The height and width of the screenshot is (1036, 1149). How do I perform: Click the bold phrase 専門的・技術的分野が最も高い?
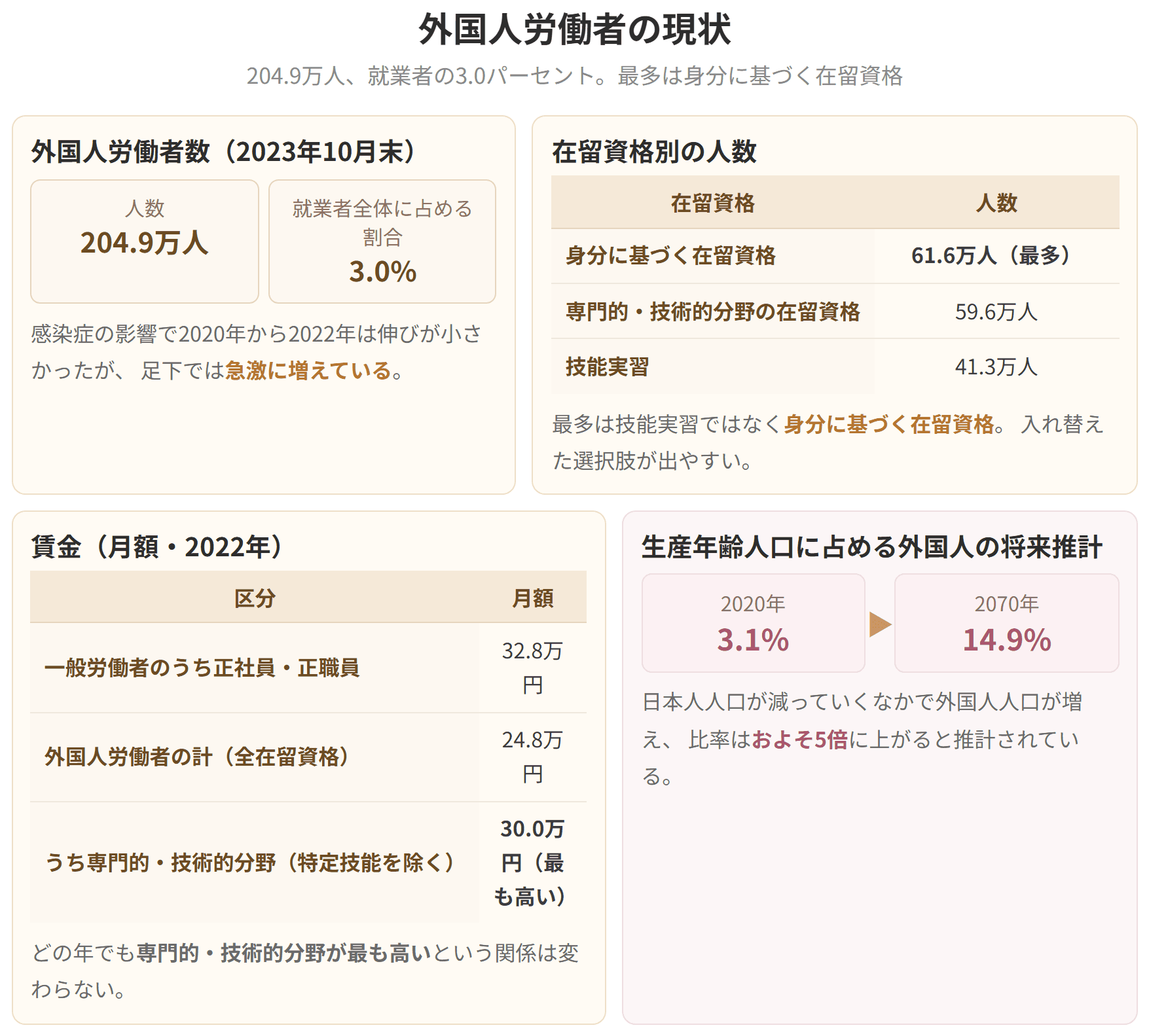(284, 953)
